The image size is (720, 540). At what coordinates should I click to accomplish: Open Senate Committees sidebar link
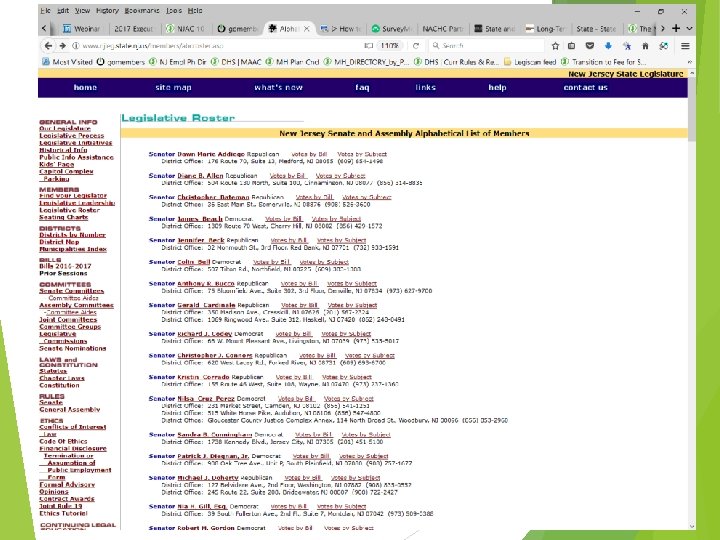(72, 291)
